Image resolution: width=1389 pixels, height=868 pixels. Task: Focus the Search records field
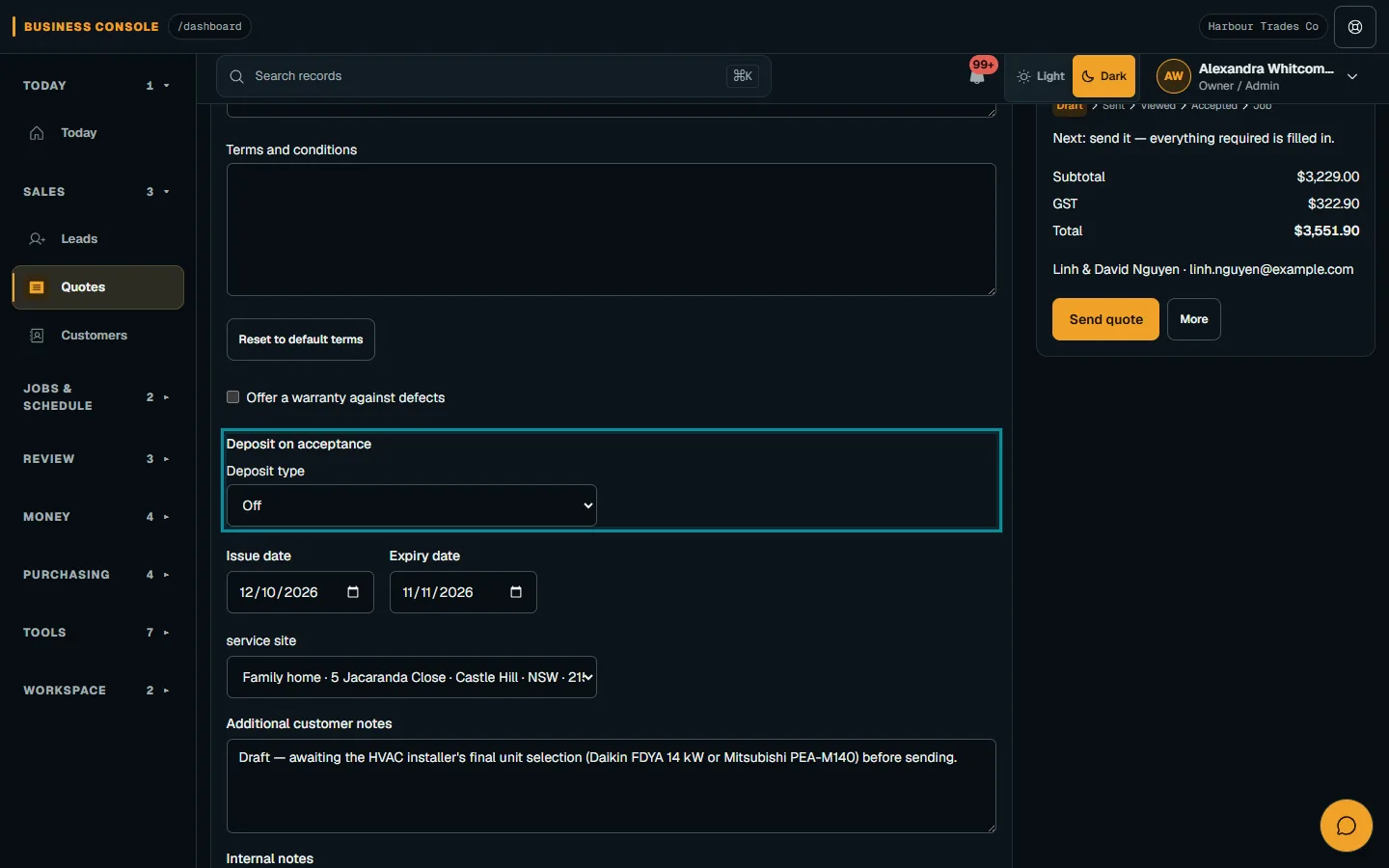click(x=494, y=76)
